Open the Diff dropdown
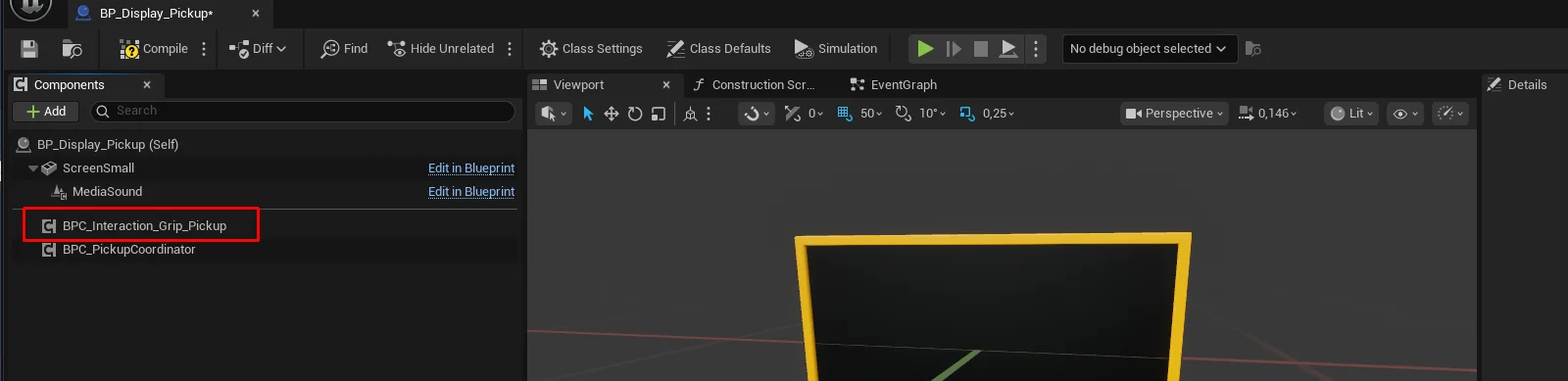Viewport: 1568px width, 381px height. coord(258,49)
